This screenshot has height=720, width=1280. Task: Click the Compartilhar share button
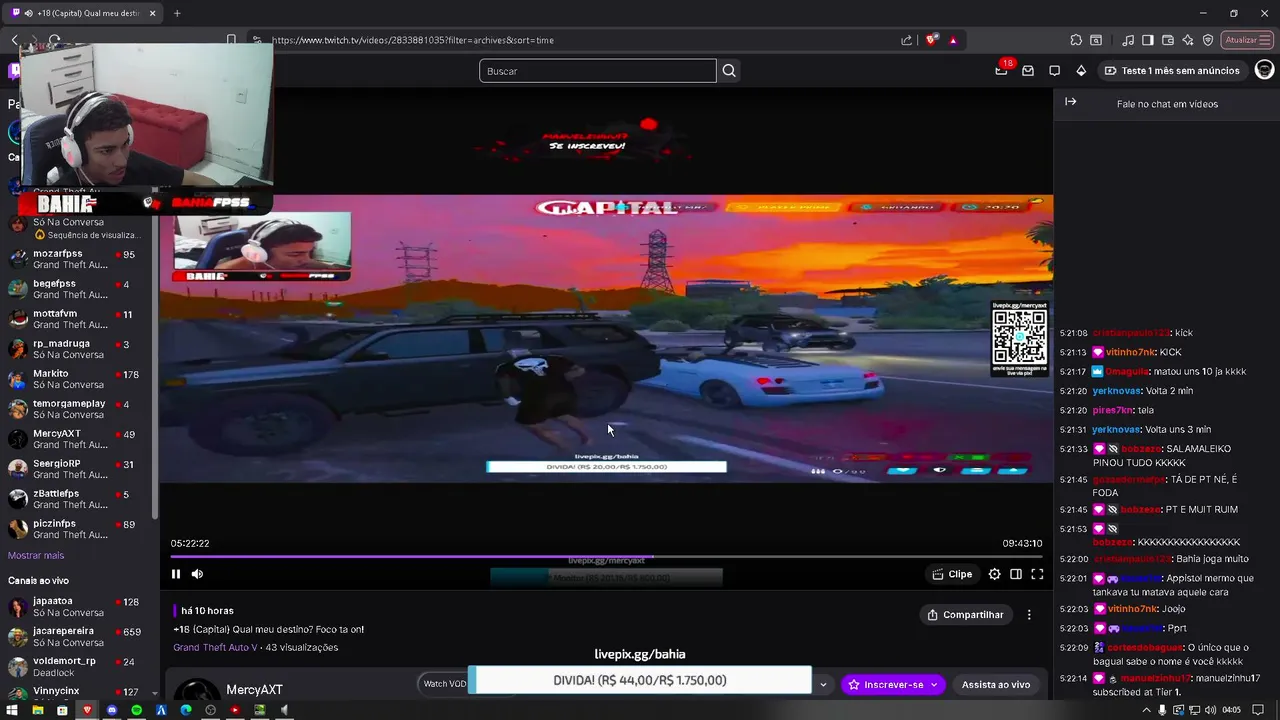tap(966, 615)
